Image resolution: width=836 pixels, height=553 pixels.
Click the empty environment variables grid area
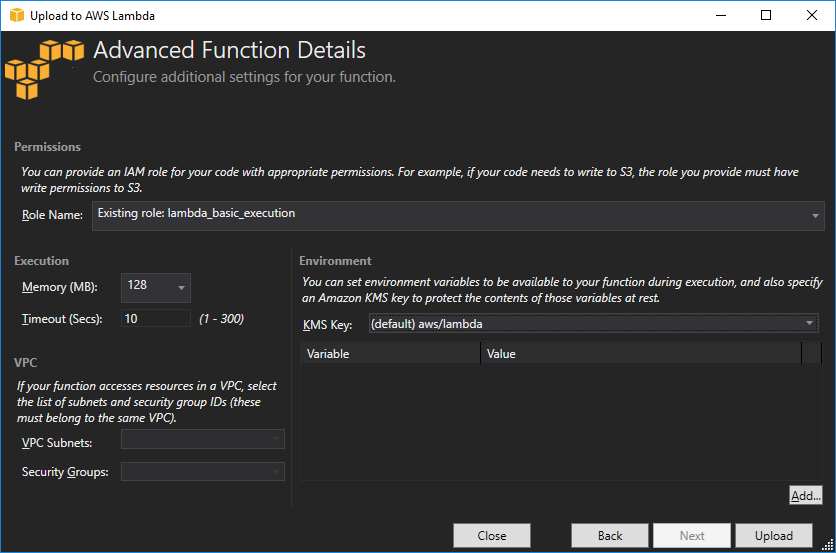(x=560, y=420)
